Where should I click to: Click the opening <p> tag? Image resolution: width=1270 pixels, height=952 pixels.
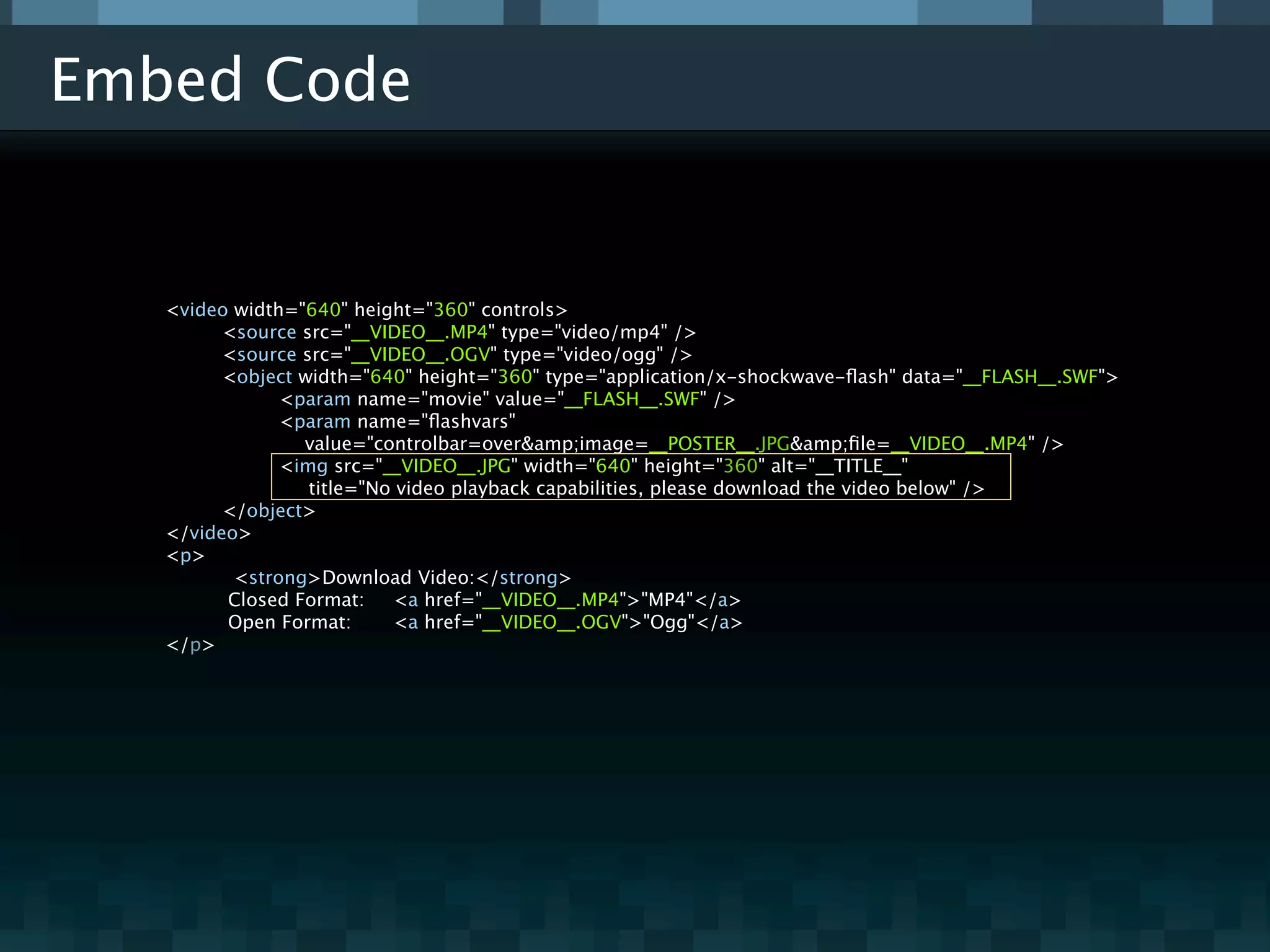tap(185, 555)
